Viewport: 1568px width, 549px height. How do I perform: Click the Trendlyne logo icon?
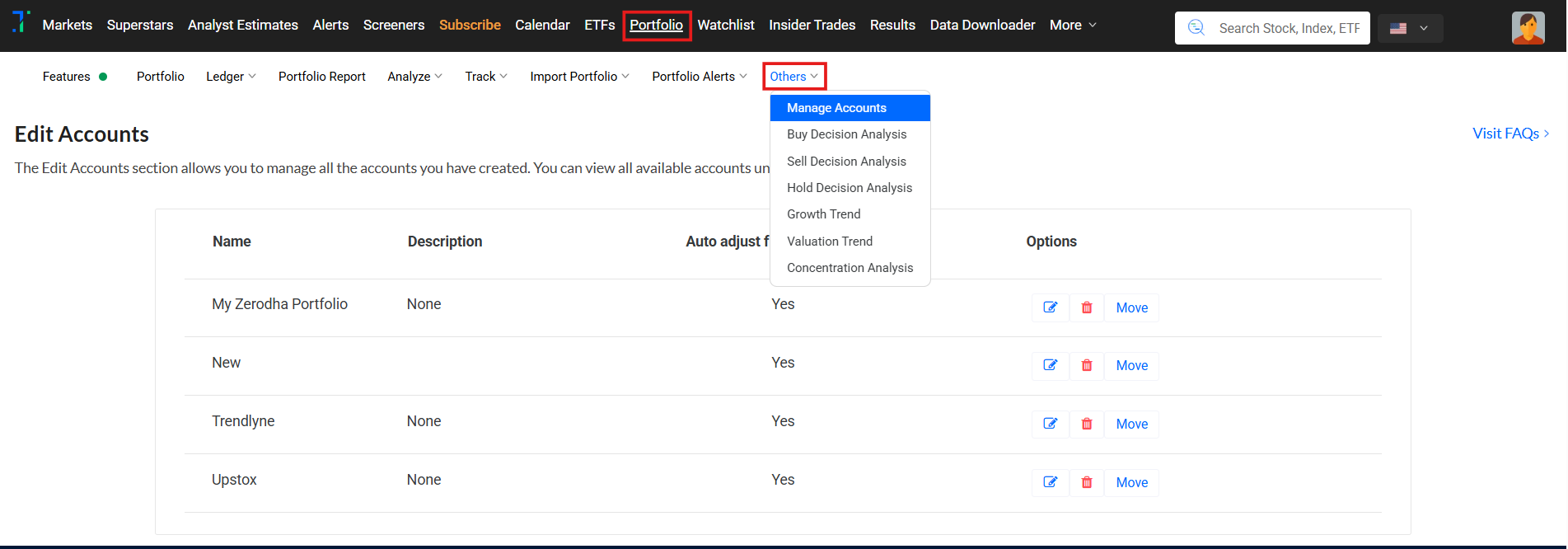coord(21,22)
